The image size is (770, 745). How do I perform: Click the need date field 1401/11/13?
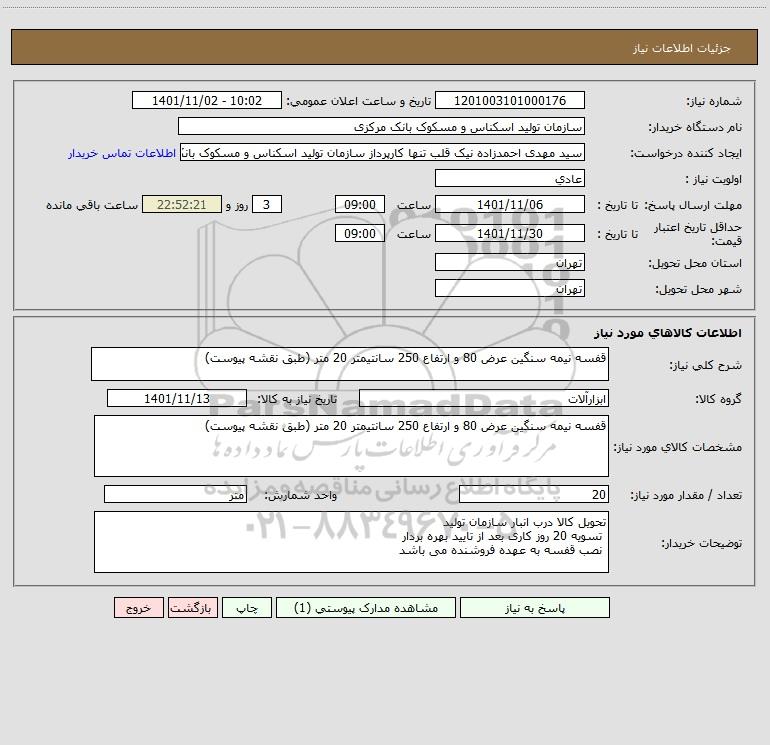click(177, 398)
